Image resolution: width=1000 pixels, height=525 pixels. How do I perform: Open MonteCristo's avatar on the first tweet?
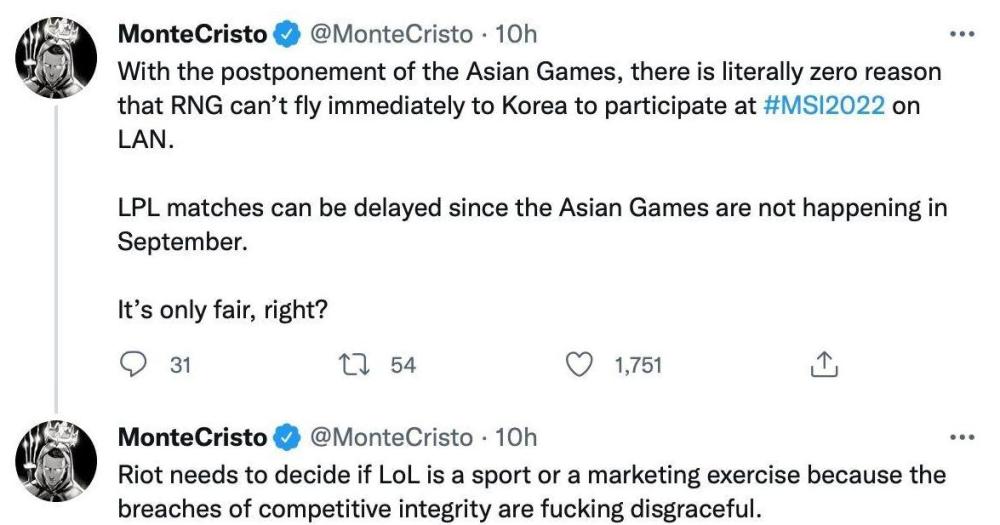[56, 60]
